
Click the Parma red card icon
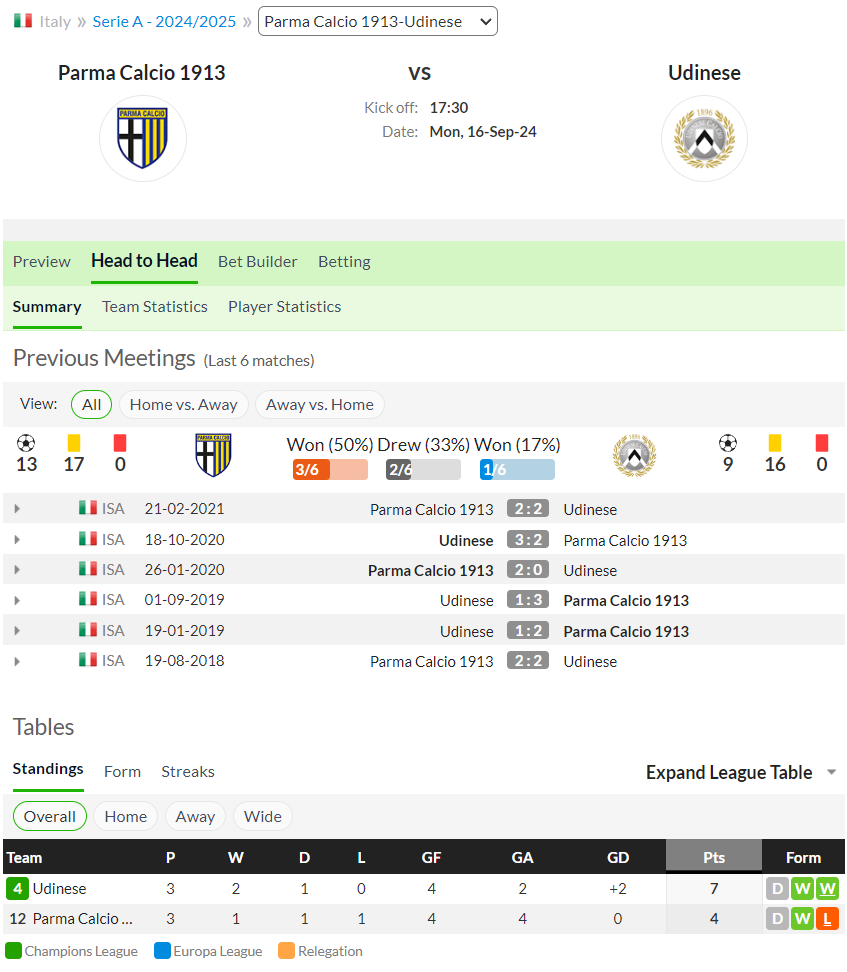(x=120, y=443)
